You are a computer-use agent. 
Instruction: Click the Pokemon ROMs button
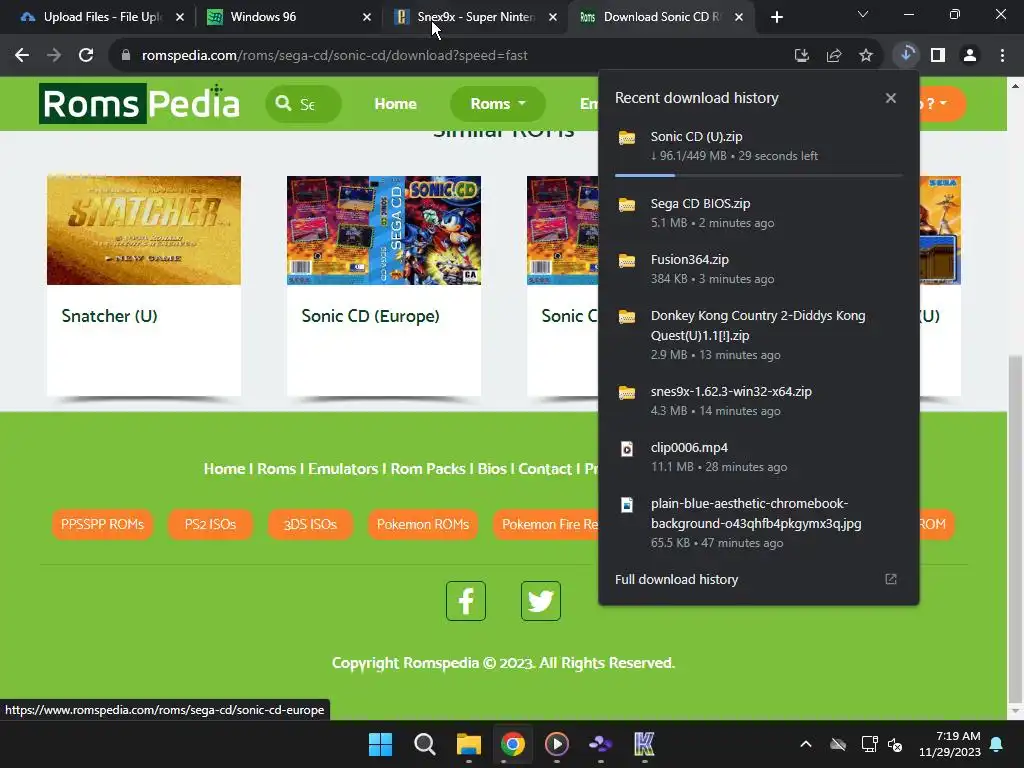pyautogui.click(x=423, y=524)
